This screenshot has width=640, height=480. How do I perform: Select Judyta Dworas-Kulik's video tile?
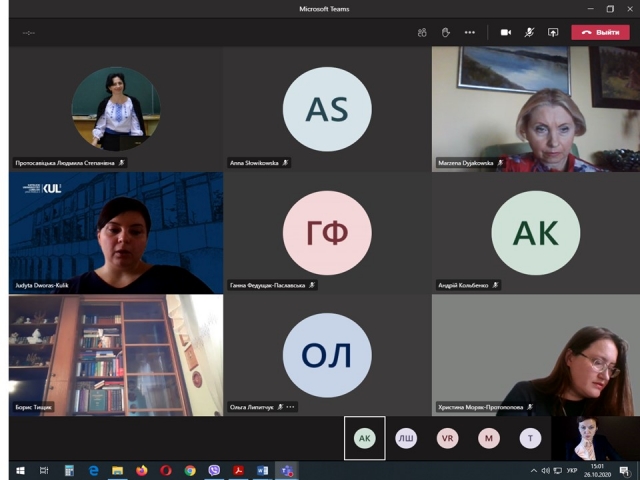pos(116,233)
